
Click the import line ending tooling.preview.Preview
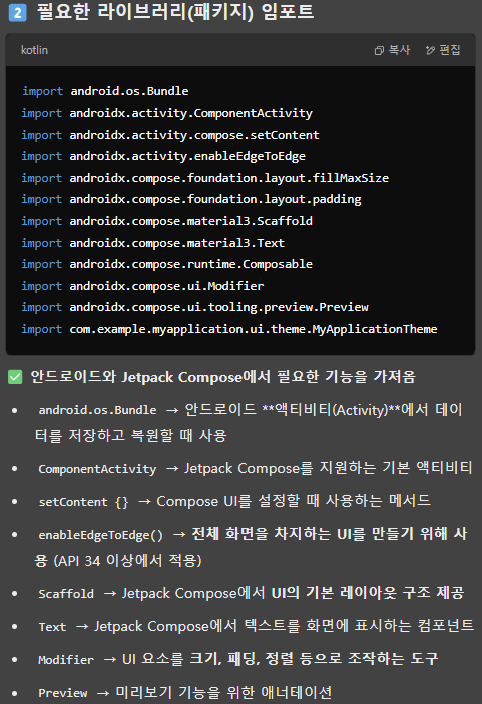[195, 307]
